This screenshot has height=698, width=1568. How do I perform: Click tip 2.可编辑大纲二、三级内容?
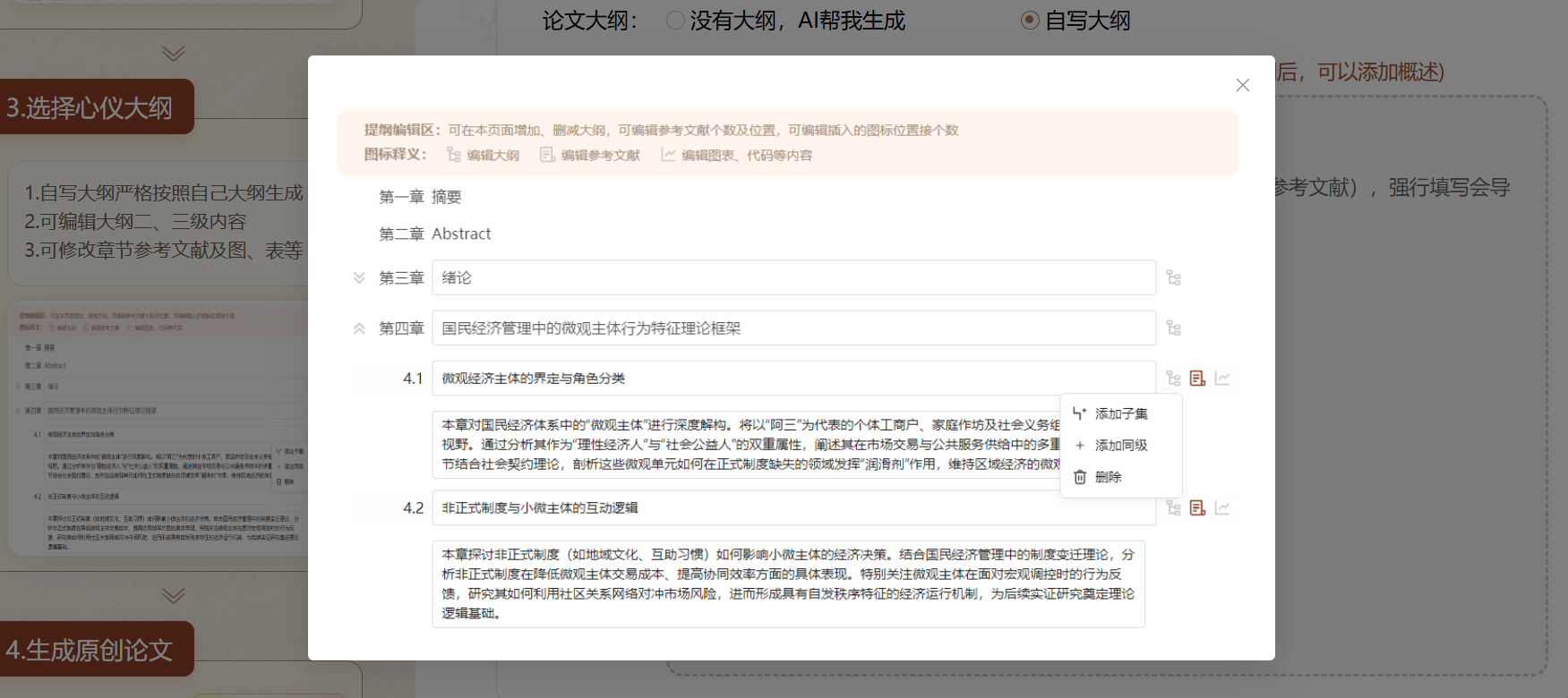tap(135, 221)
